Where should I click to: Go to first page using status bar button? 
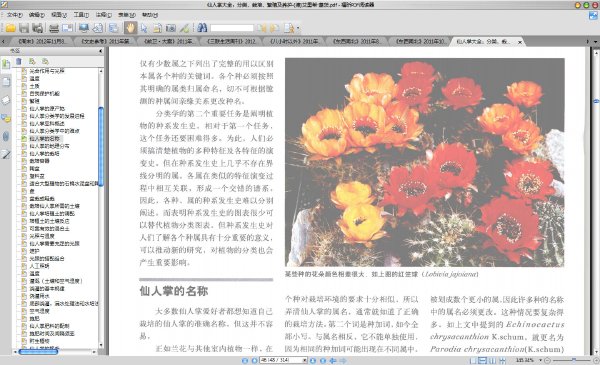click(245, 361)
